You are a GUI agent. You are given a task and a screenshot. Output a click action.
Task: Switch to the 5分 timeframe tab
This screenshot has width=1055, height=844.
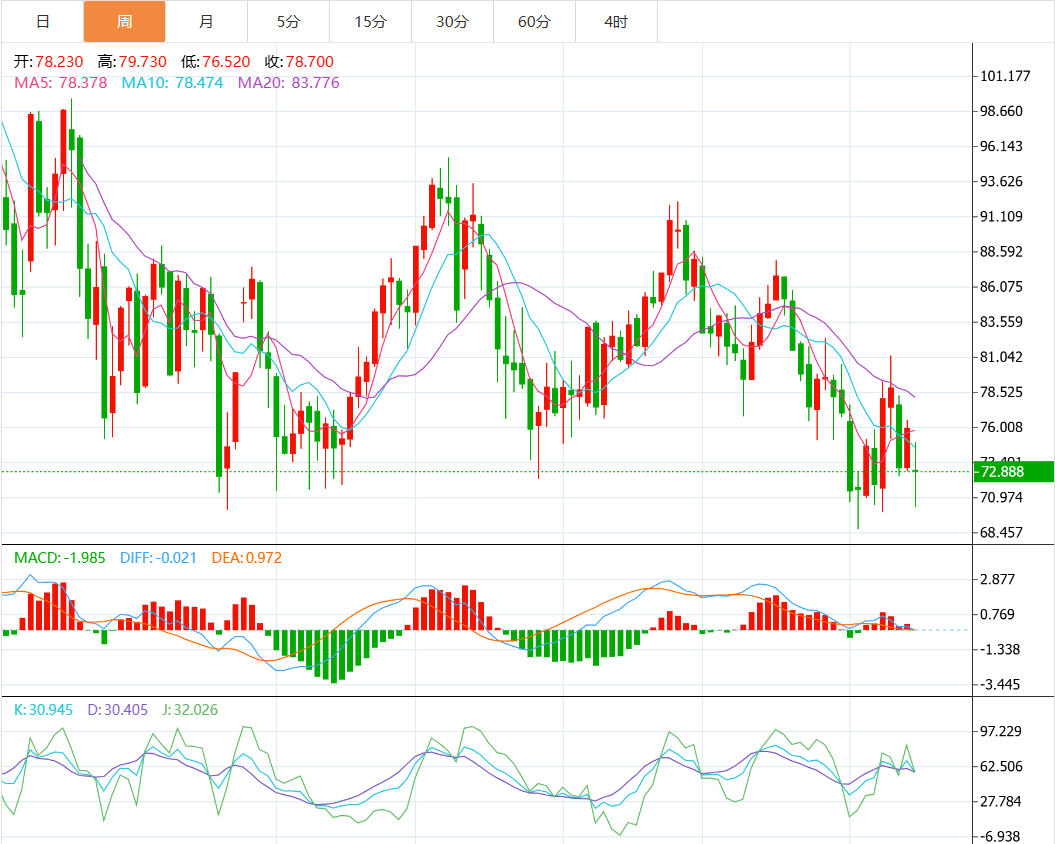coord(288,21)
